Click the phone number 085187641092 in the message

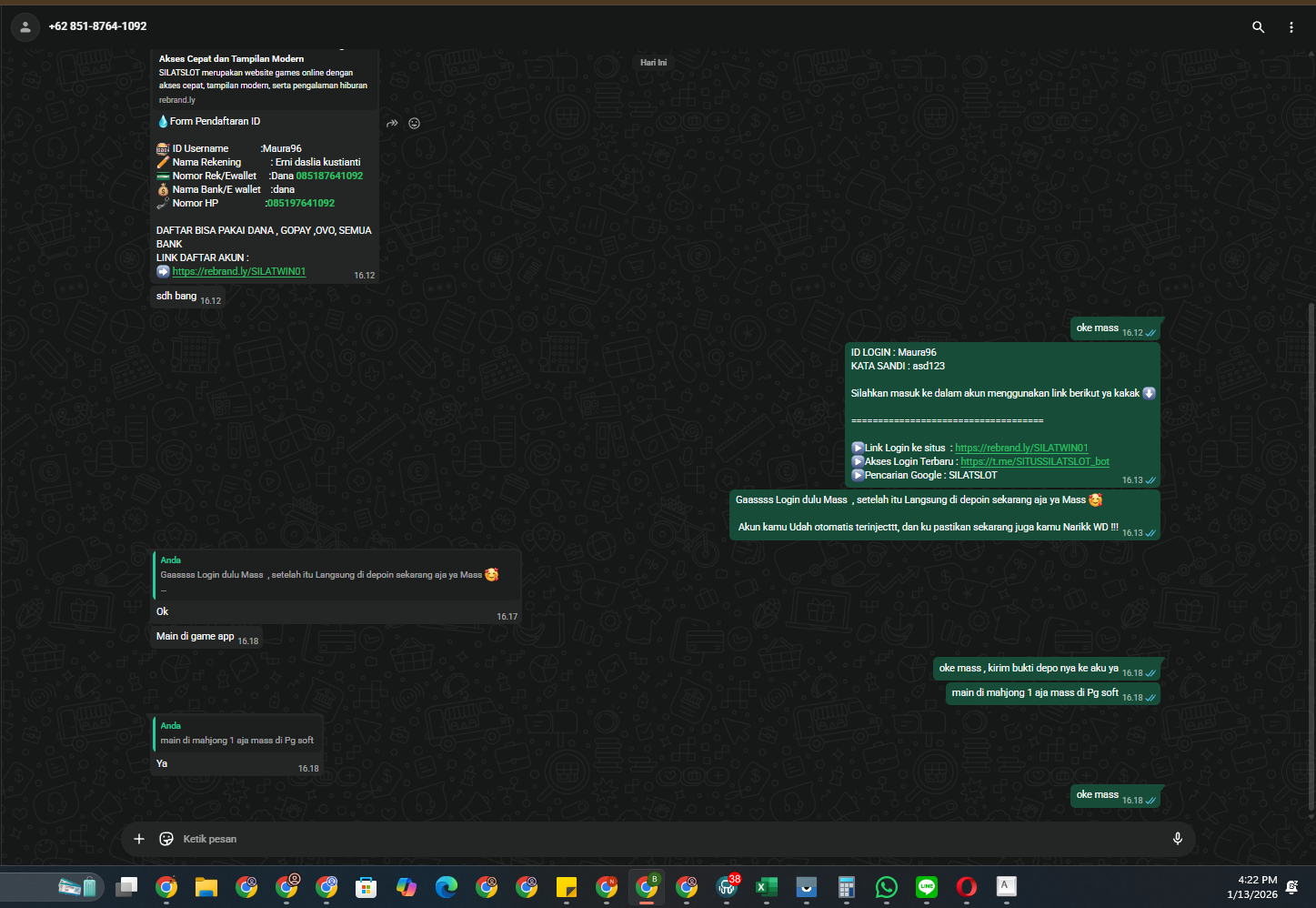coord(329,177)
